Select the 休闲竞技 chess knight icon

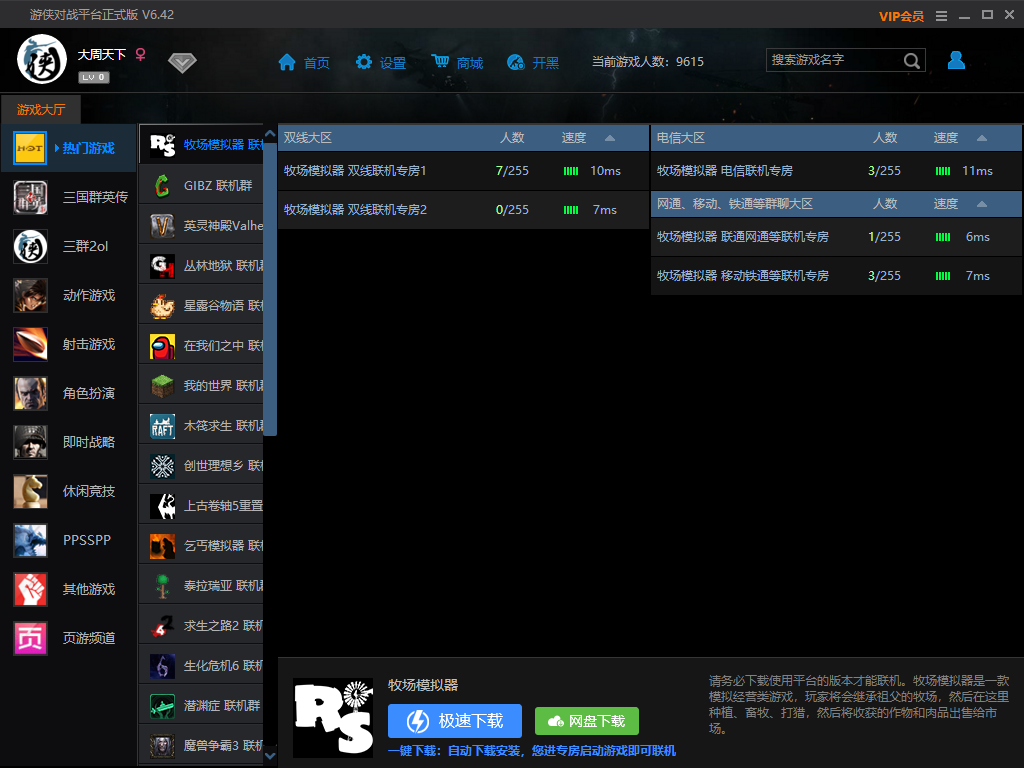[x=30, y=491]
